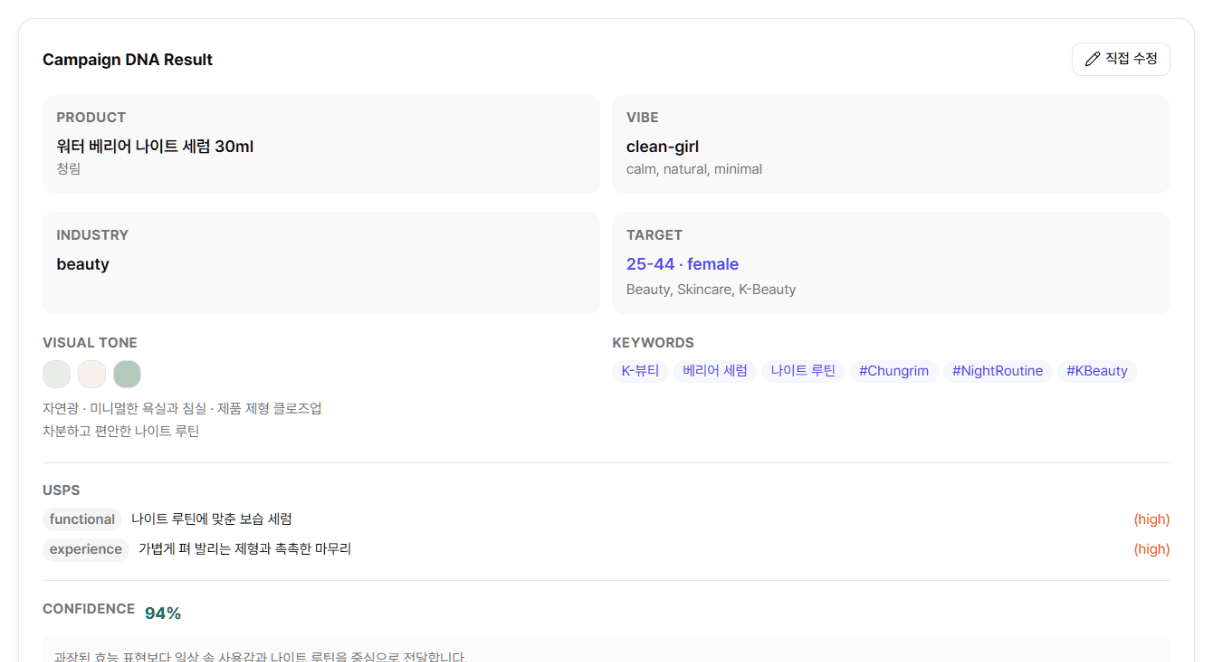Viewport: 1213px width, 662px height.
Task: Pick the pale mint-gray visual tone swatch
Action: [x=57, y=374]
